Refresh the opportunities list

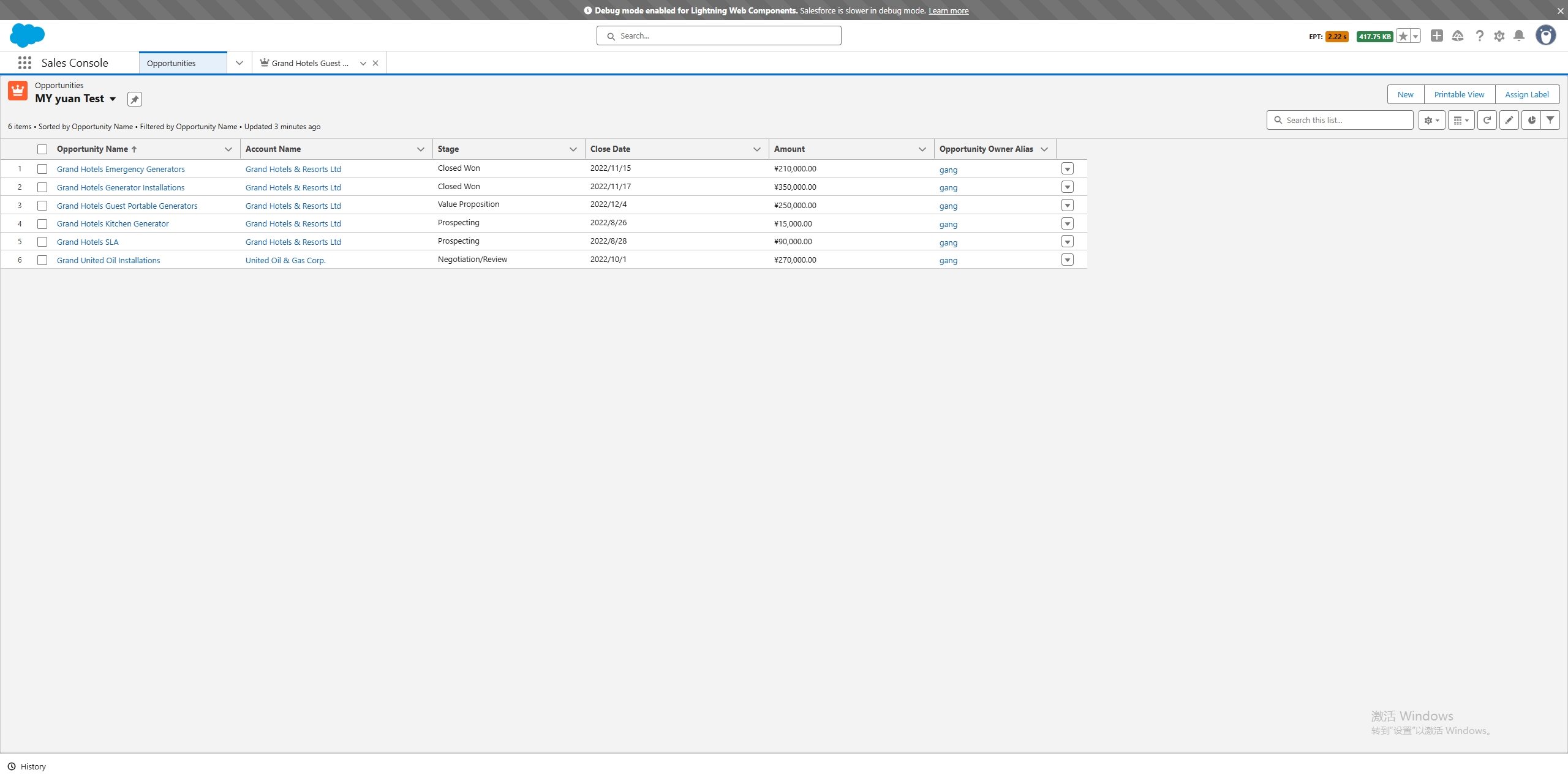click(1487, 121)
